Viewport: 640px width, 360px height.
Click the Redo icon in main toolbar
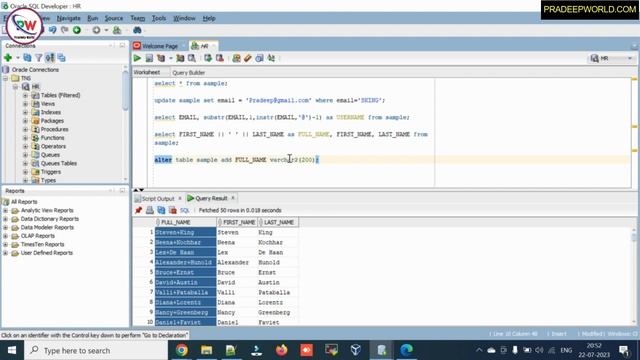pos(64,30)
